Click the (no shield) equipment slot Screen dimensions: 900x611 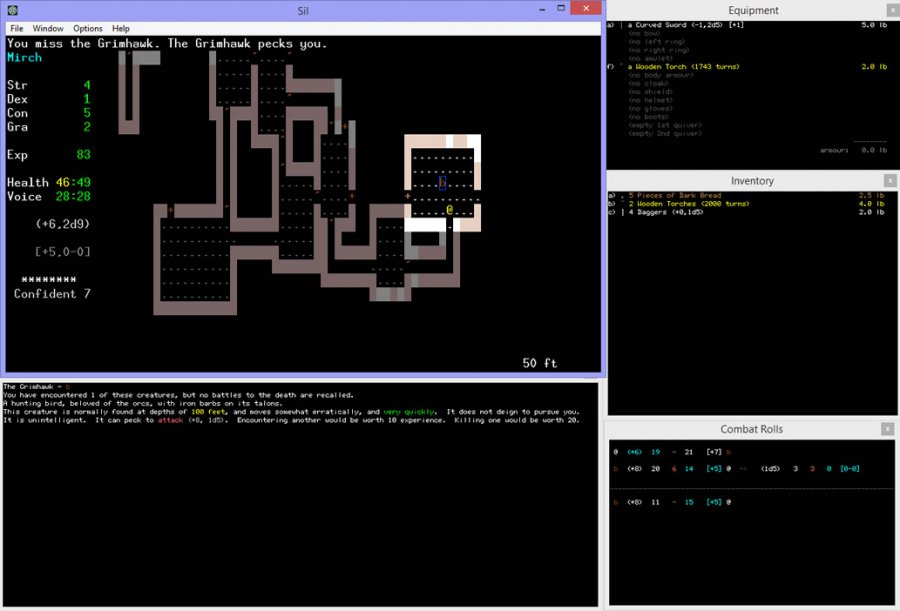click(650, 92)
